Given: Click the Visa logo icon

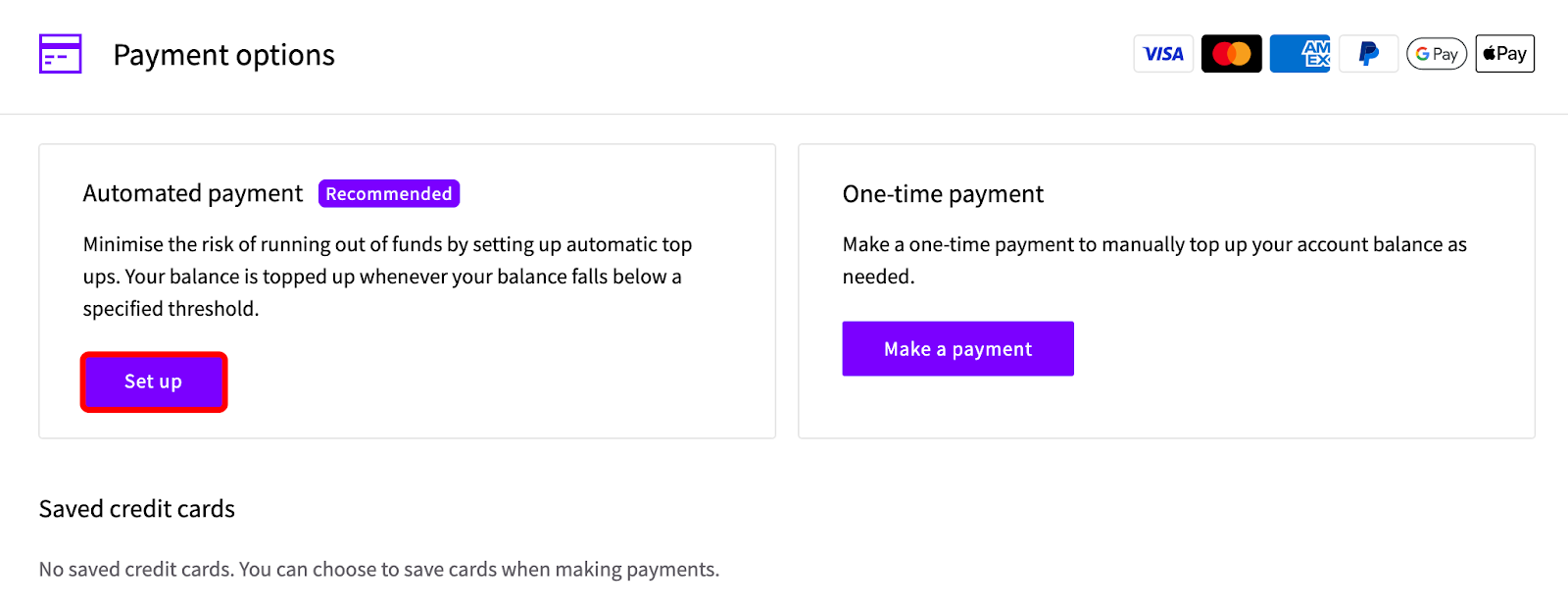Looking at the screenshot, I should (1163, 54).
